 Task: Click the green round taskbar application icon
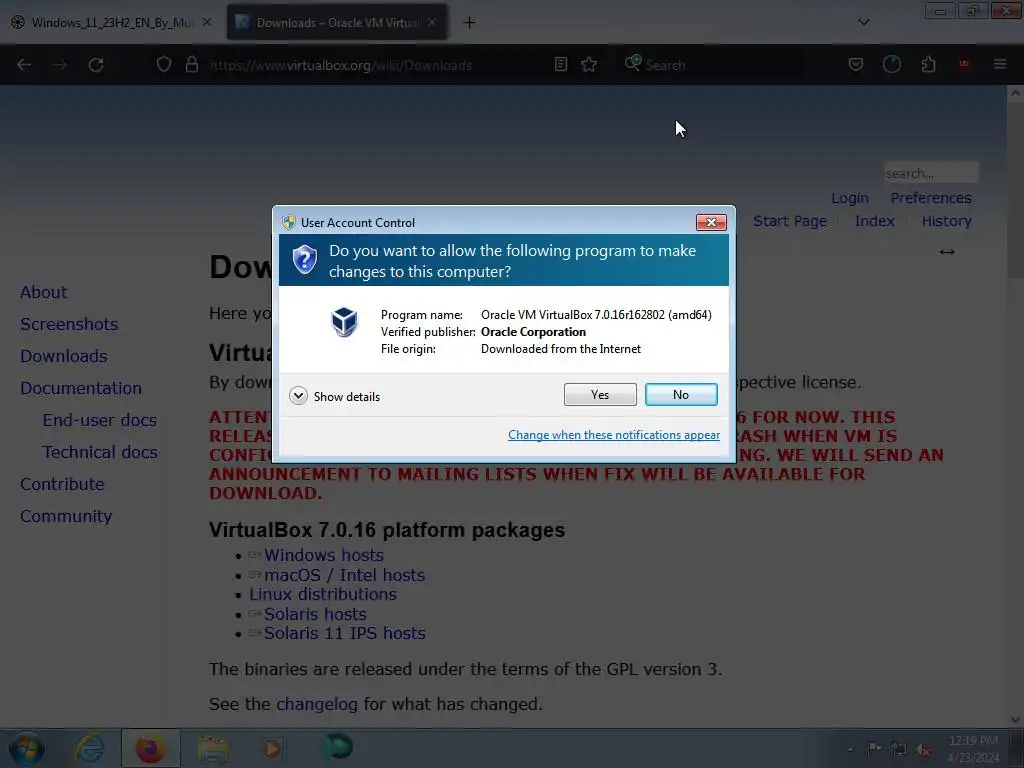[x=338, y=747]
